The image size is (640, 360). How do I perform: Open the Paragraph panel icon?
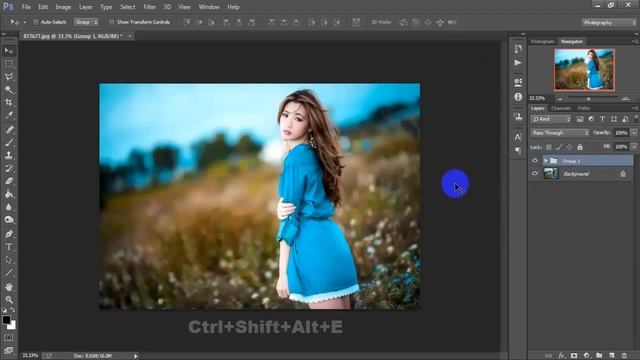pos(518,151)
